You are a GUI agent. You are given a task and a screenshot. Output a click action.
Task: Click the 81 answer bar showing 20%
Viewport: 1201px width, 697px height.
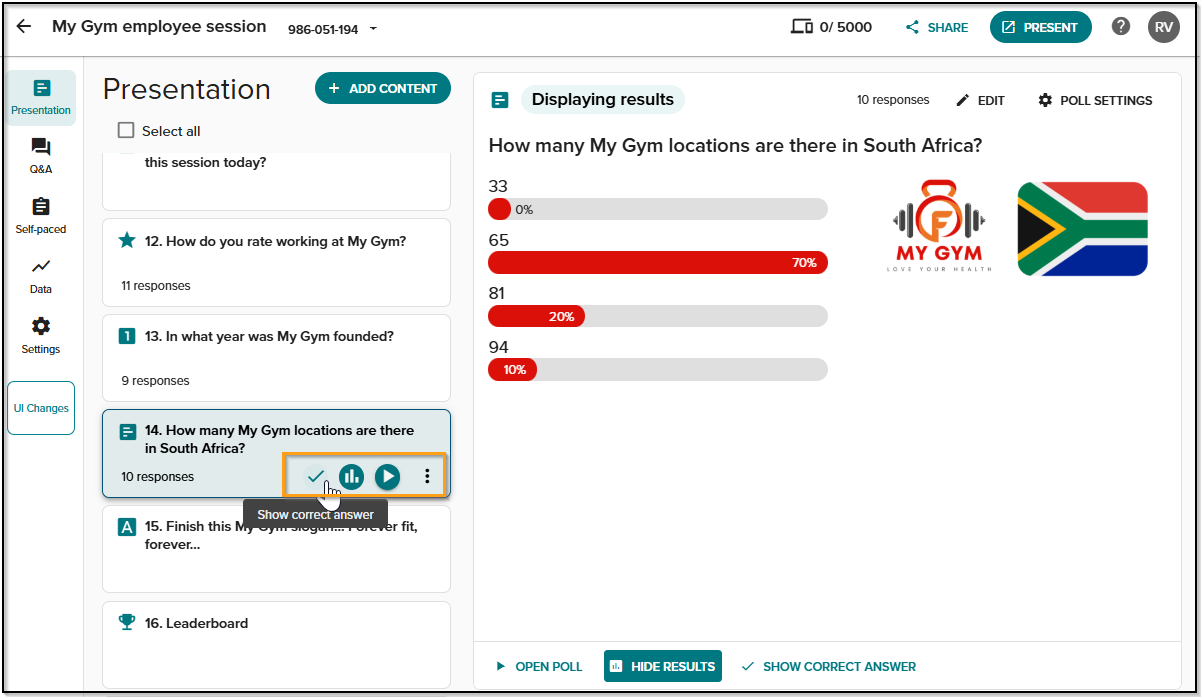658,316
